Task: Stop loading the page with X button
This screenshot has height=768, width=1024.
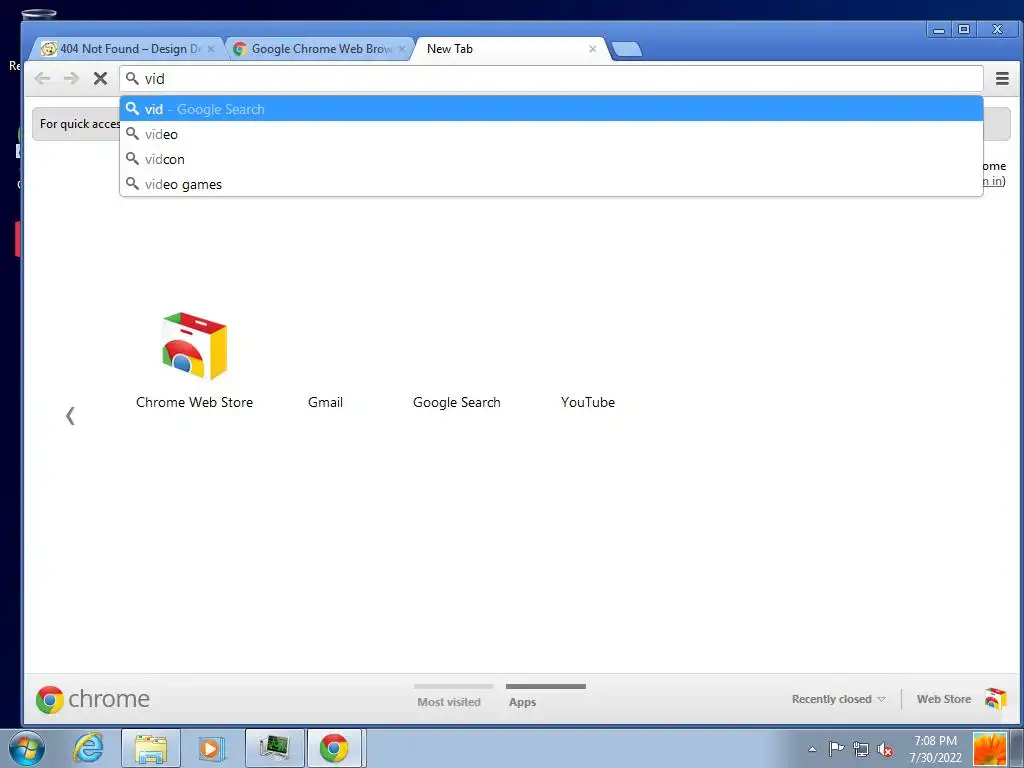Action: (x=100, y=78)
